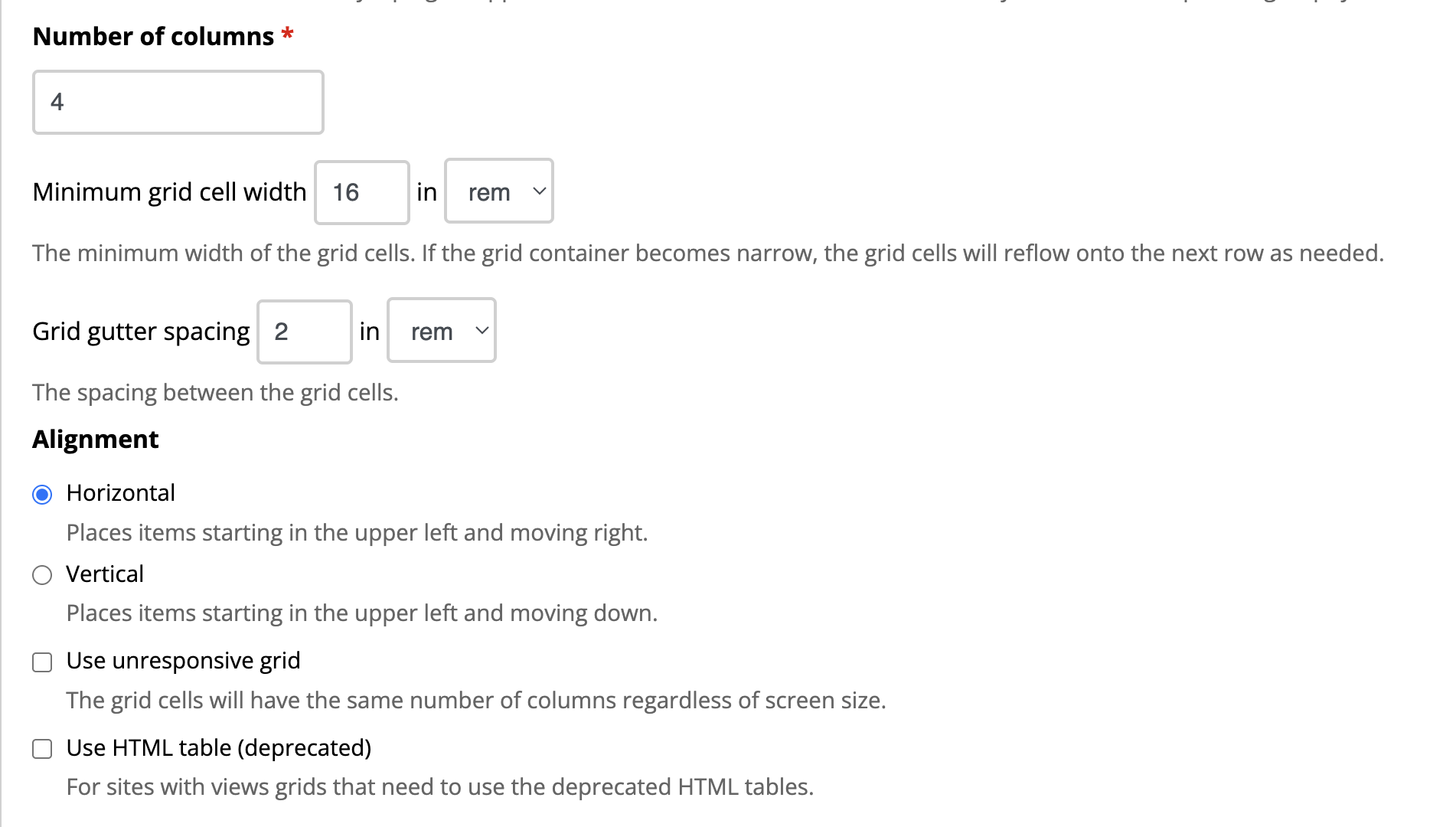Click the Number of columns label

(153, 35)
